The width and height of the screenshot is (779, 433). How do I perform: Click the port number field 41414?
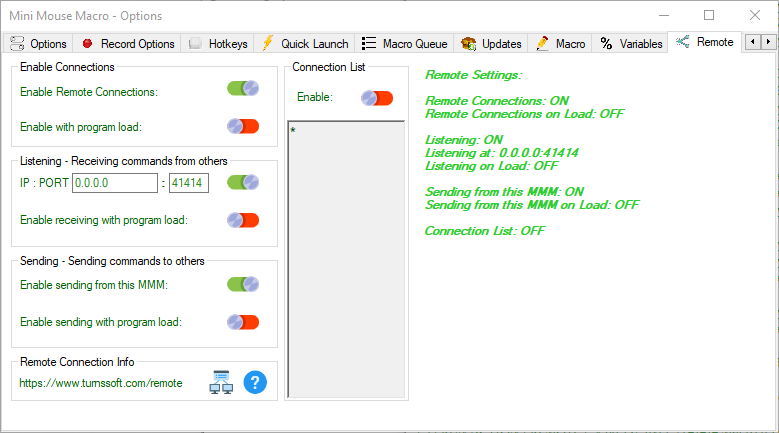click(188, 183)
